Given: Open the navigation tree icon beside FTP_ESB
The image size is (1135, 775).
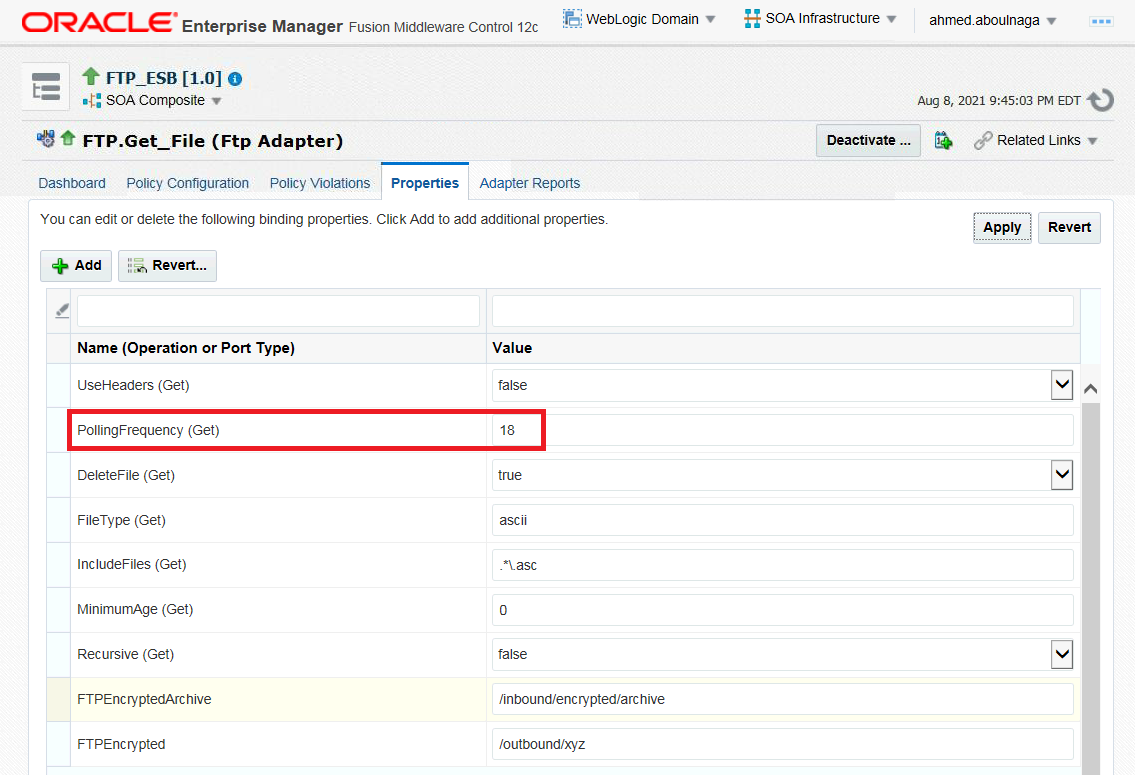Looking at the screenshot, I should (45, 87).
